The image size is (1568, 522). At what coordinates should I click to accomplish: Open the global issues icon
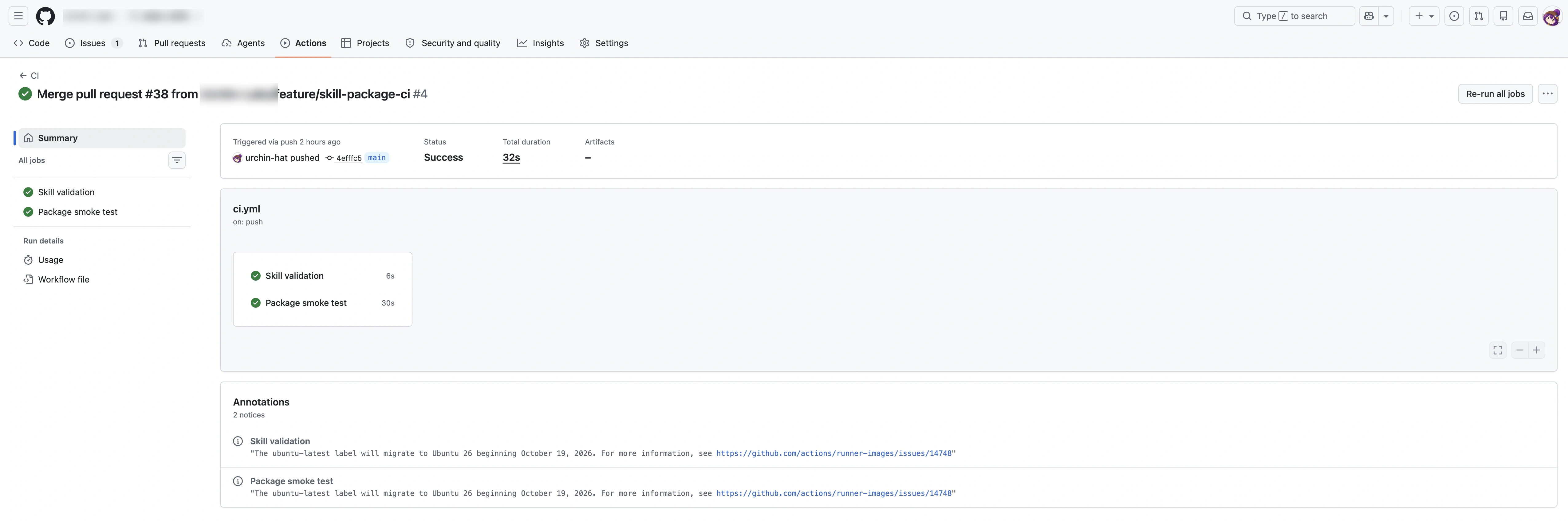coord(1454,16)
